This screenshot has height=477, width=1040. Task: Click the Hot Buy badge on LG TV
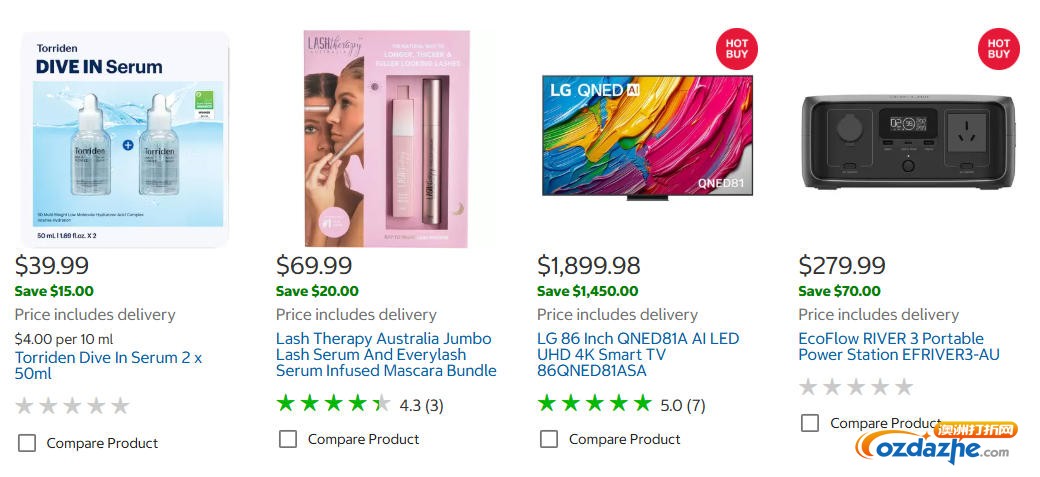(x=736, y=48)
